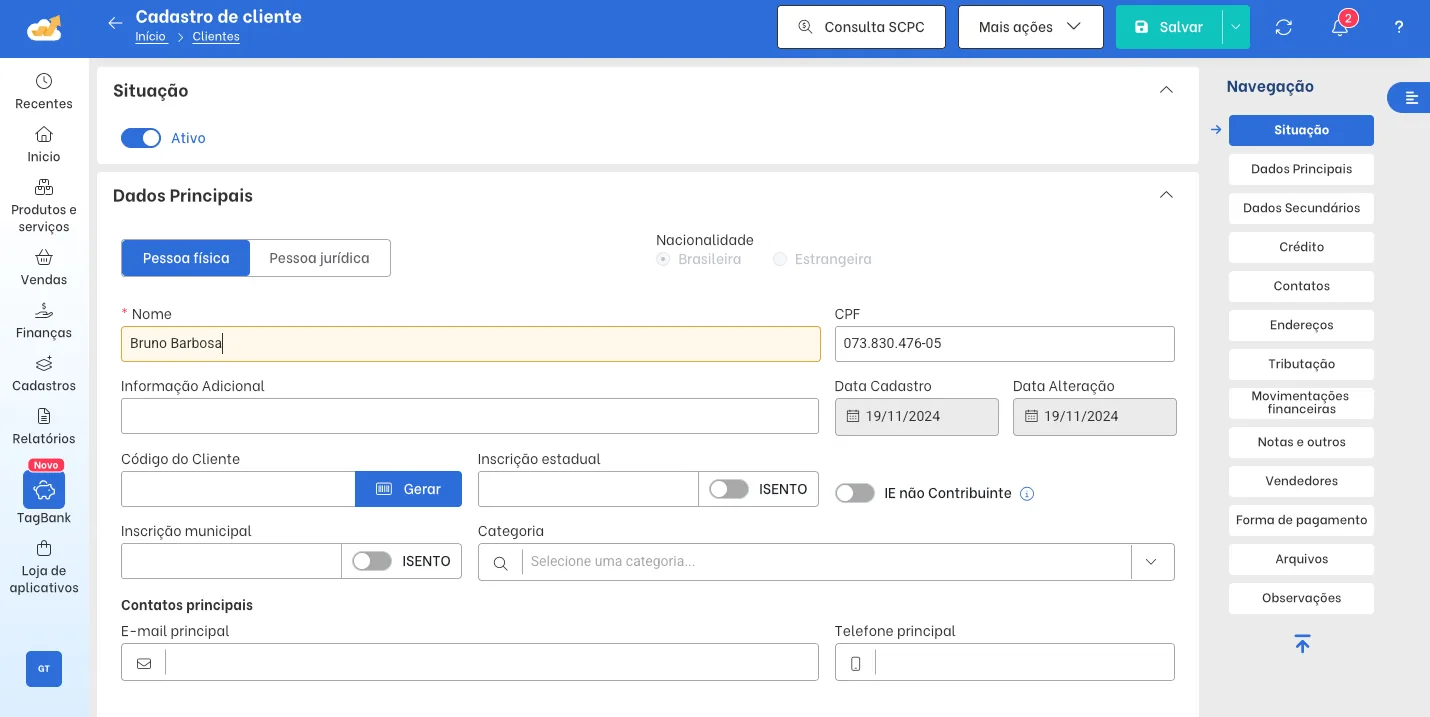Navigate to Crédito section
This screenshot has width=1430, height=717.
tap(1301, 247)
